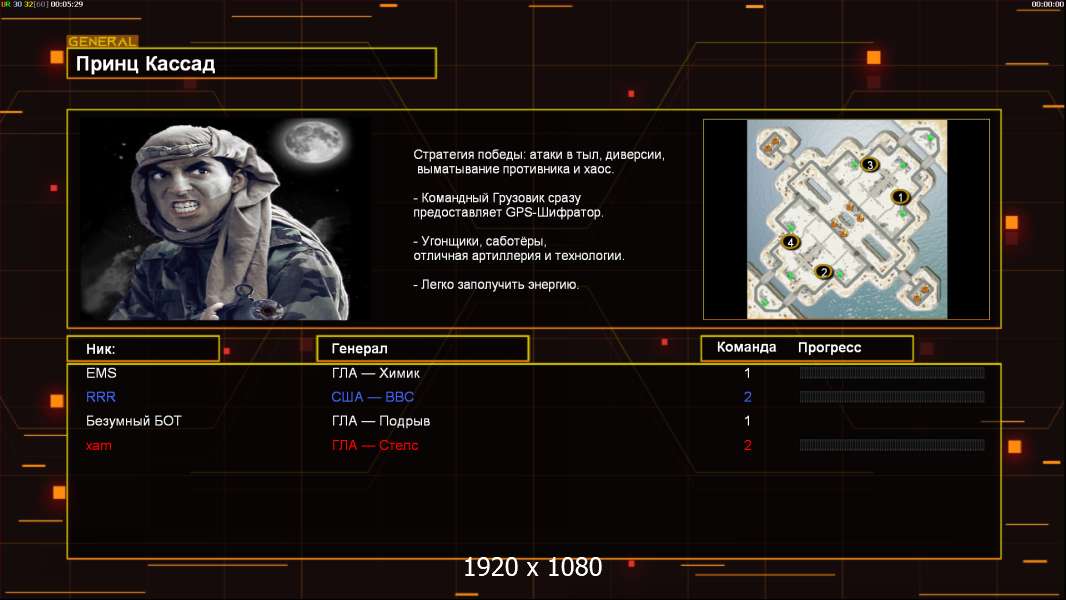
Task: Click xam loading progress bar
Action: pos(892,445)
